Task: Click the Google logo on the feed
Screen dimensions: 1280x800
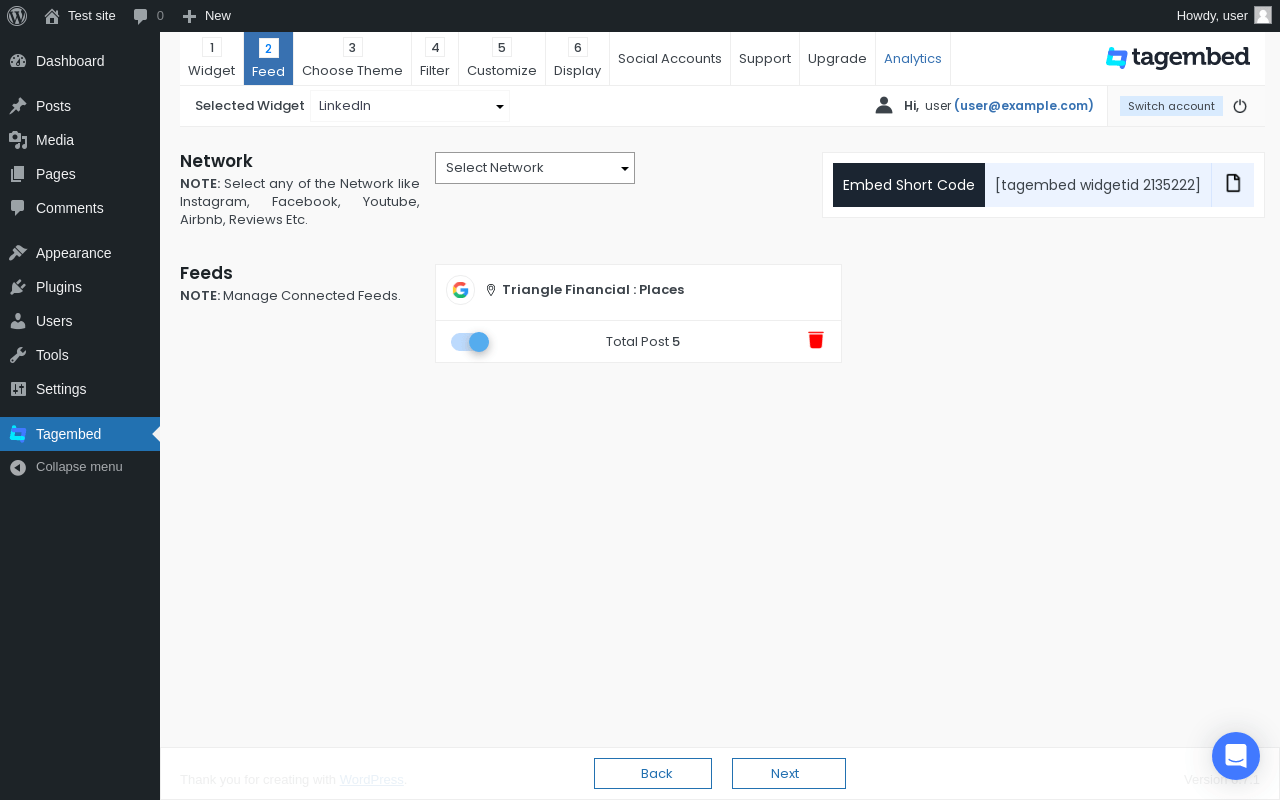Action: 460,290
